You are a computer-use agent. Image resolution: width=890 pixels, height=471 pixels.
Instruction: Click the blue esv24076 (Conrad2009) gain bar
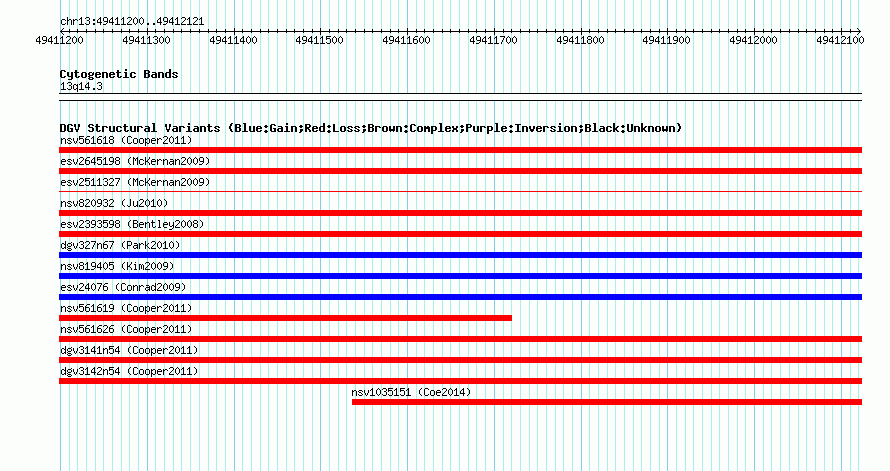(x=460, y=297)
